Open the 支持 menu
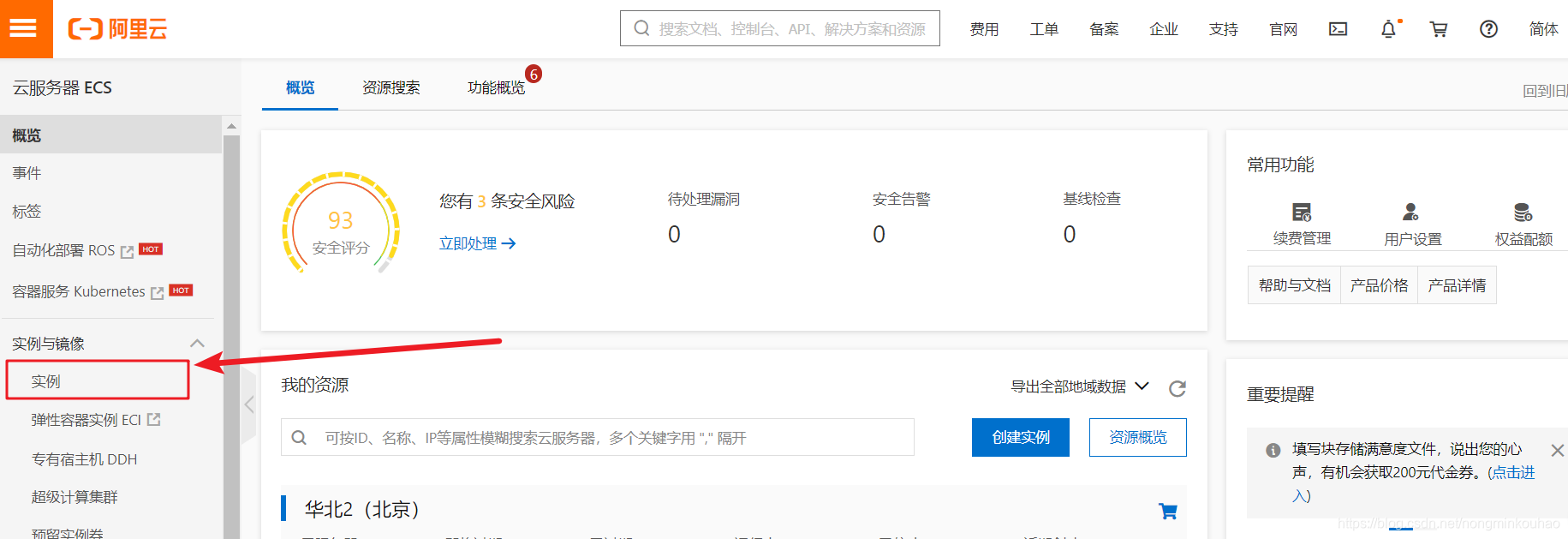Image resolution: width=1568 pixels, height=539 pixels. pyautogui.click(x=1224, y=29)
